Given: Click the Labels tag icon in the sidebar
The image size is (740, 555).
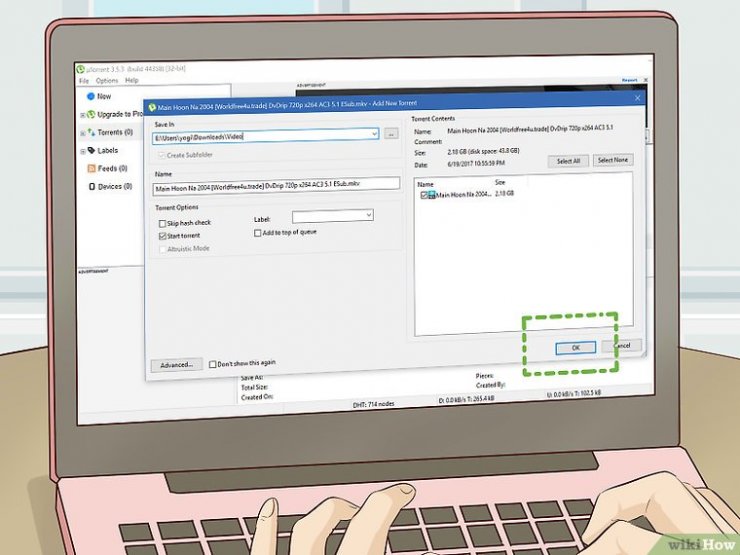Looking at the screenshot, I should tap(92, 151).
